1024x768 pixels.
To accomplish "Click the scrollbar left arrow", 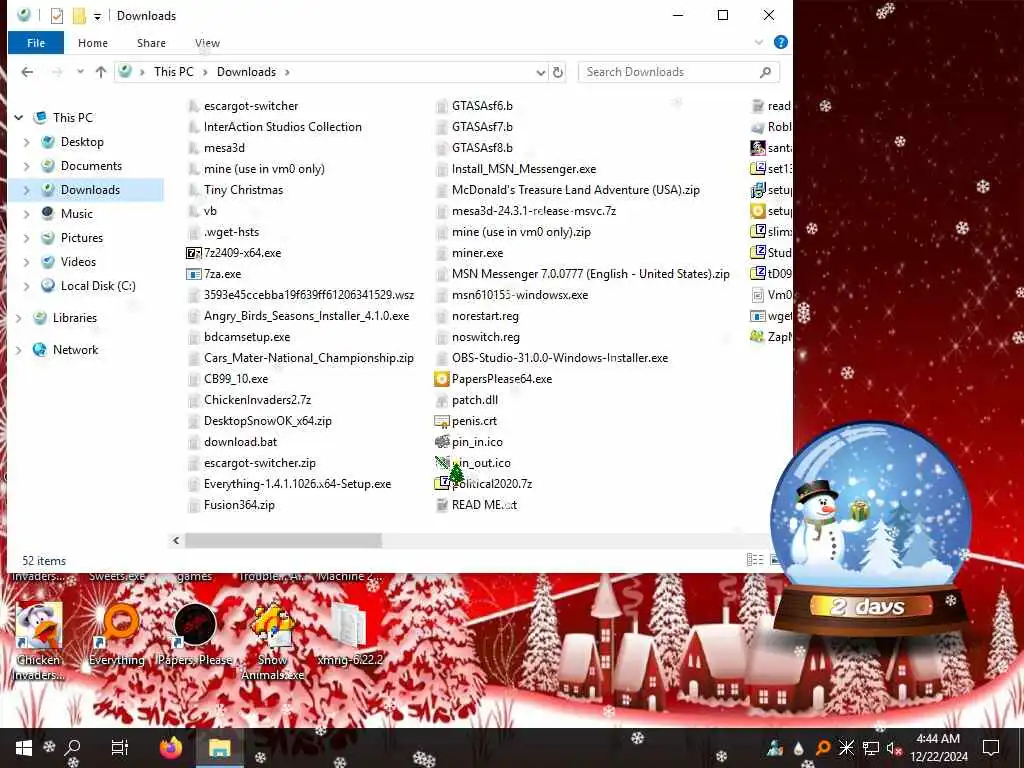I will click(176, 541).
